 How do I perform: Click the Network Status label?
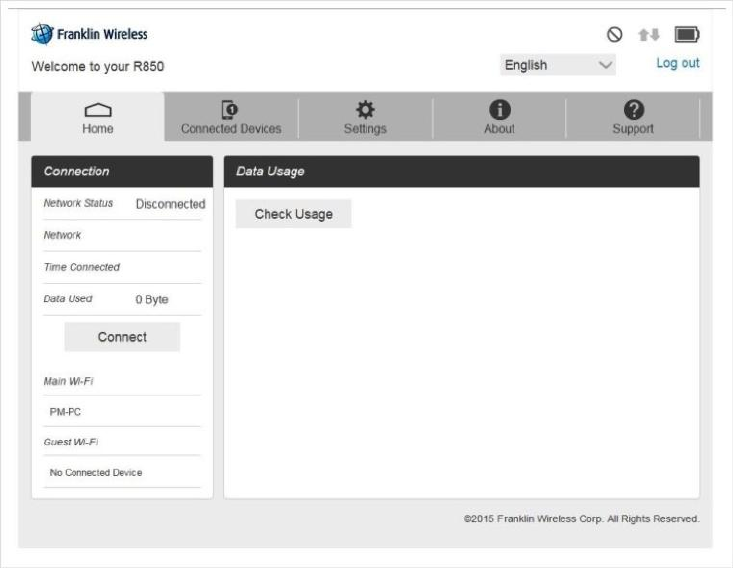tap(78, 203)
